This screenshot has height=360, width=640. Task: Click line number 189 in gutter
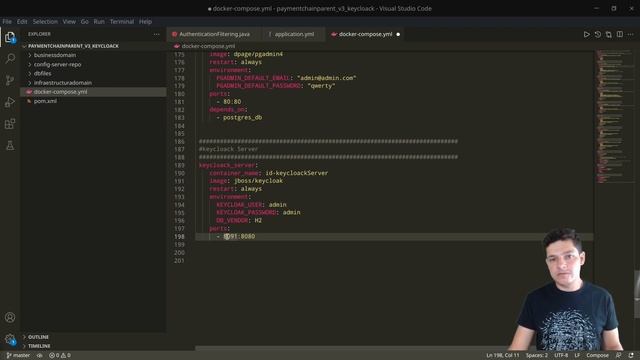pos(179,165)
